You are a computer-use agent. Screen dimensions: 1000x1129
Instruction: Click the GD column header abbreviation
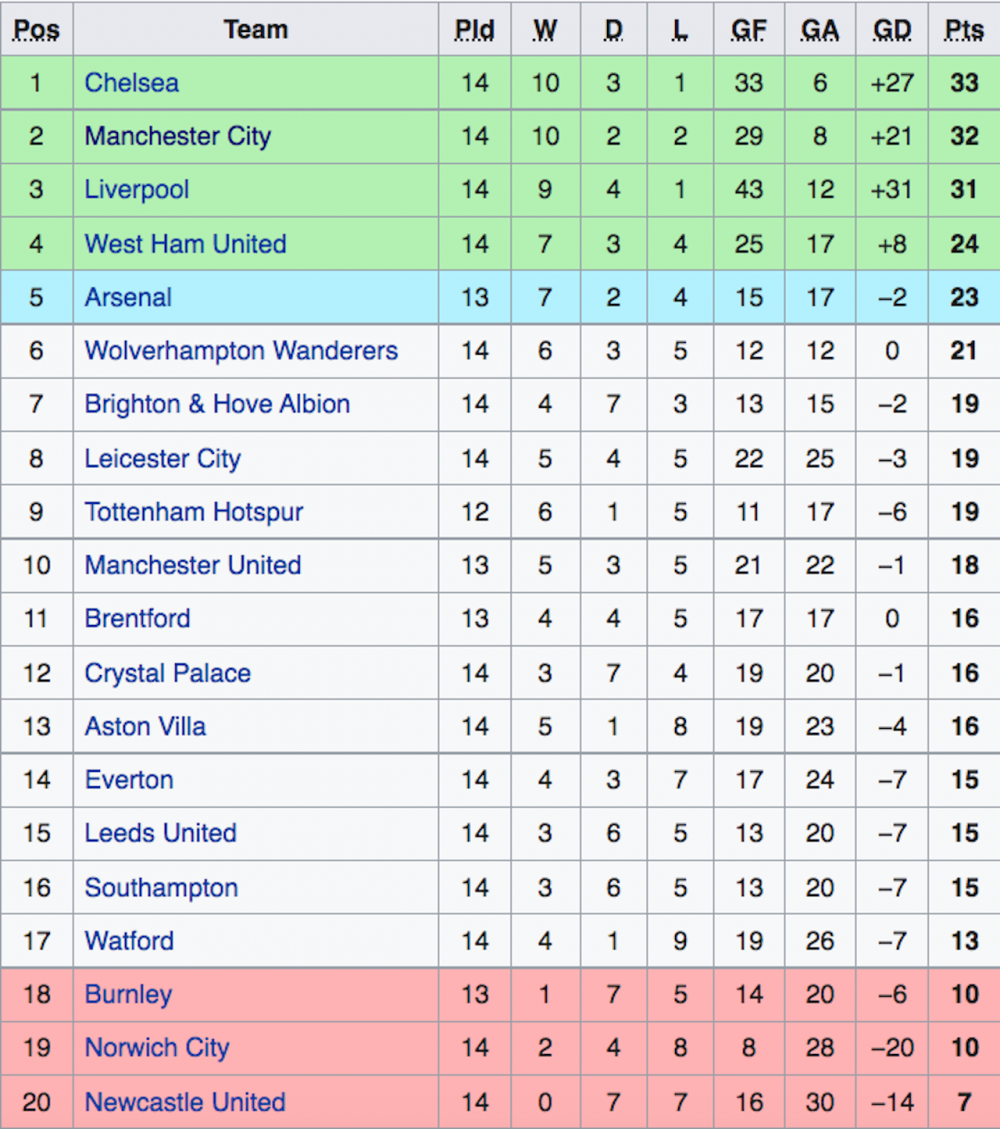pyautogui.click(x=892, y=30)
